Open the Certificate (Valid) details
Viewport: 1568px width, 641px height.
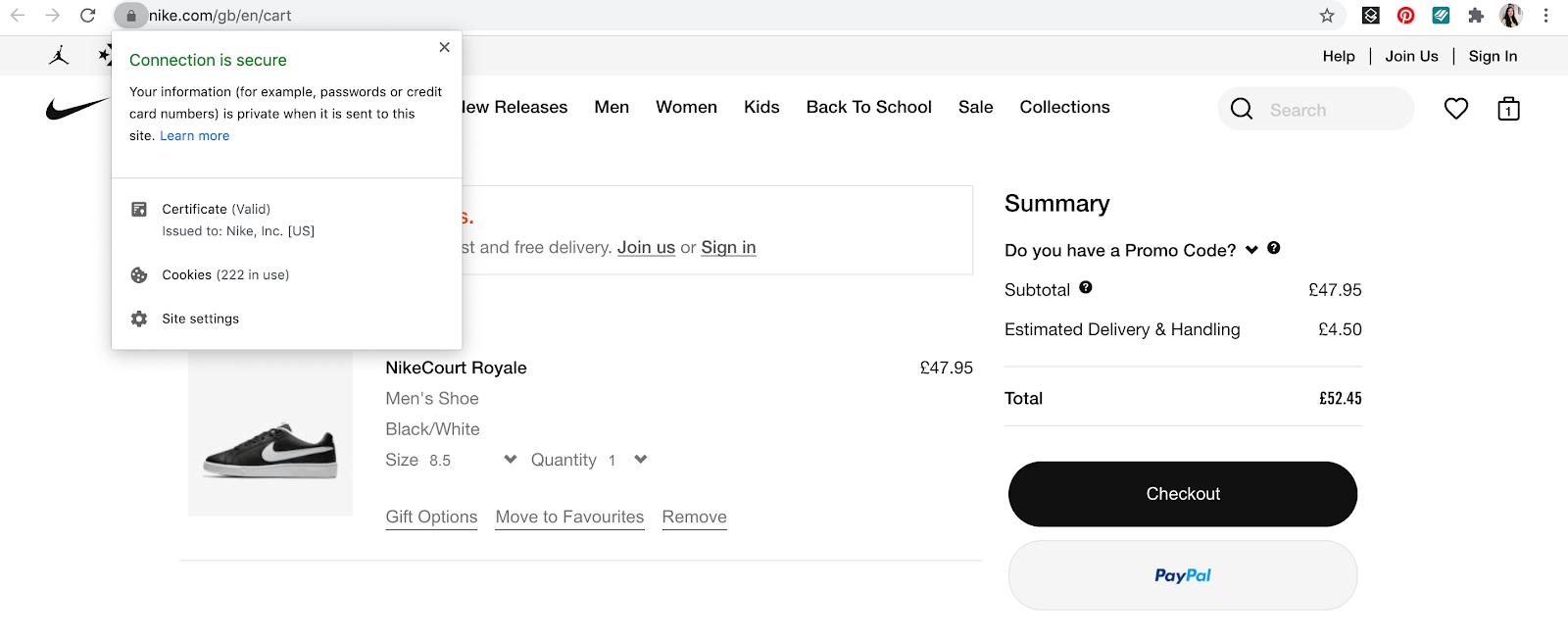(x=286, y=220)
